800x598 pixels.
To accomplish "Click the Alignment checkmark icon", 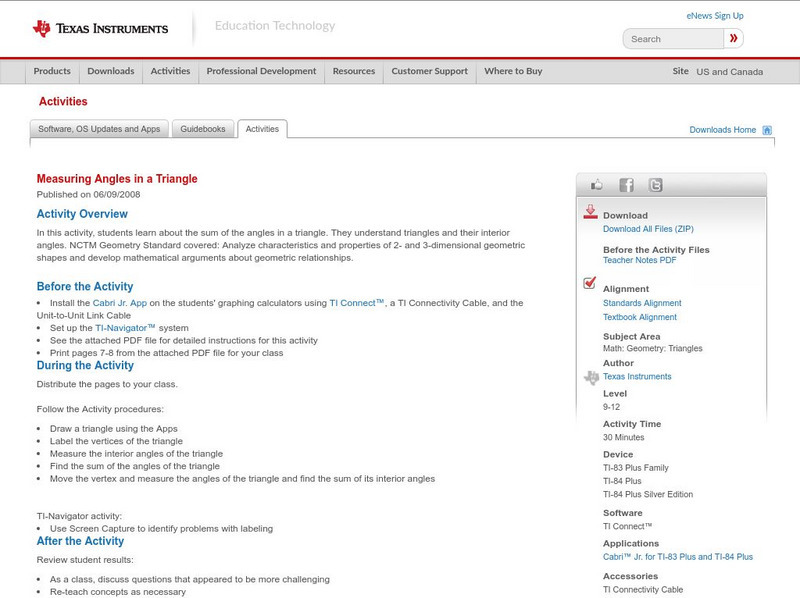I will click(590, 282).
